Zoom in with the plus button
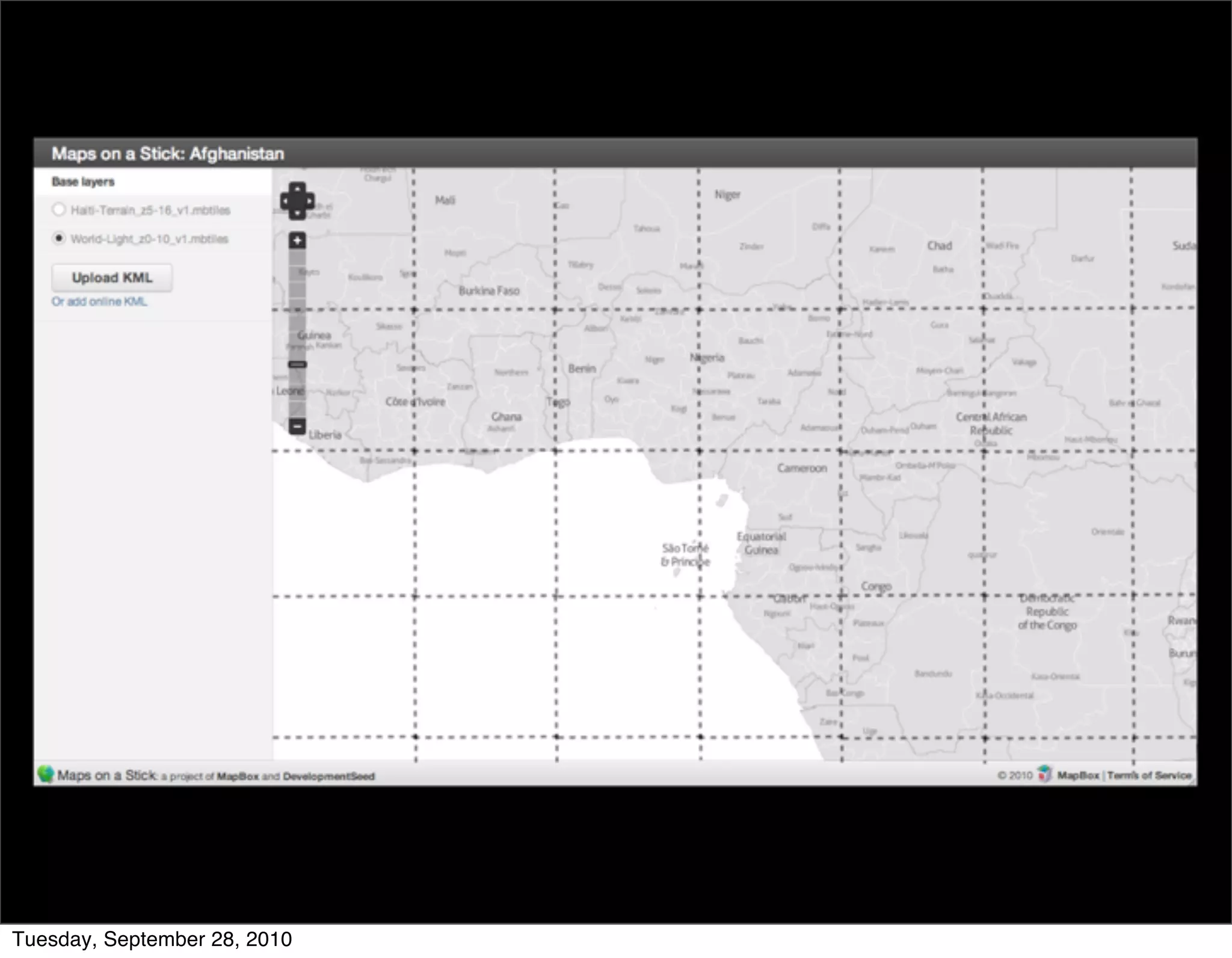Image resolution: width=1232 pixels, height=958 pixels. (297, 241)
